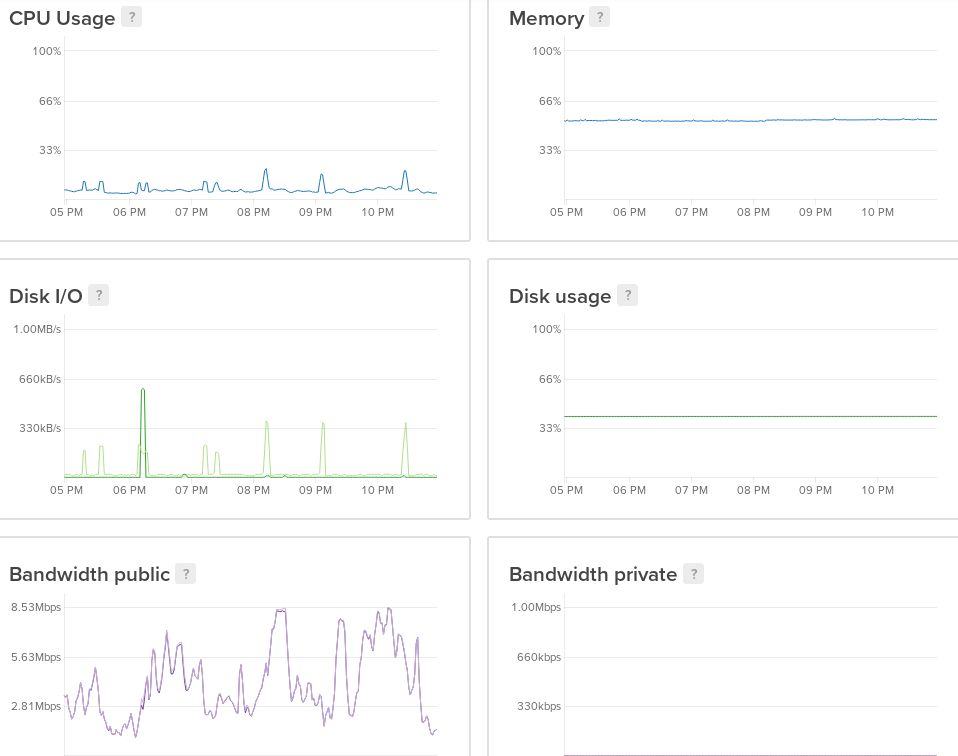958x756 pixels.
Task: Click the question mark beside Bandwidth private
Action: 693,573
